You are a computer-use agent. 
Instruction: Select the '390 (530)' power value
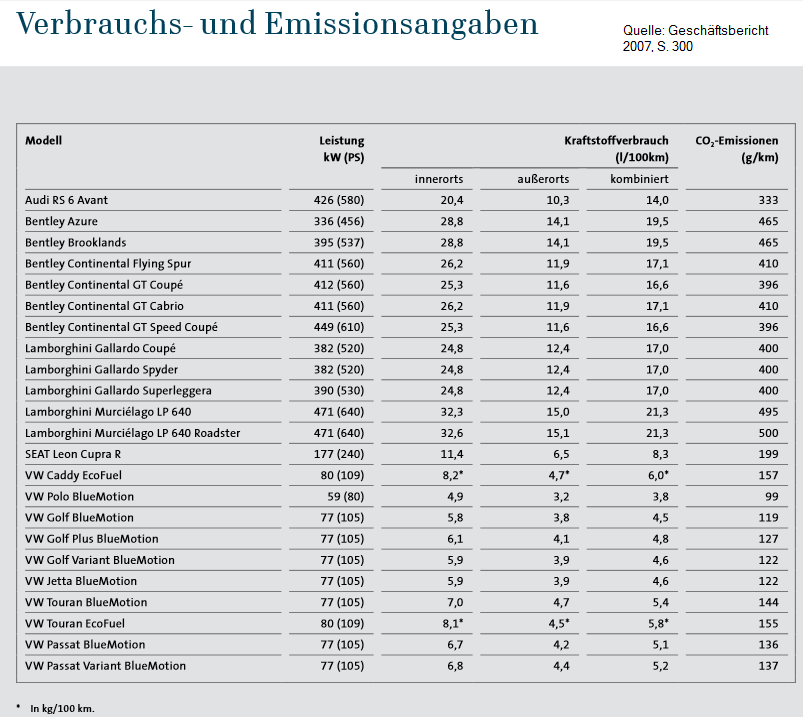coord(339,390)
